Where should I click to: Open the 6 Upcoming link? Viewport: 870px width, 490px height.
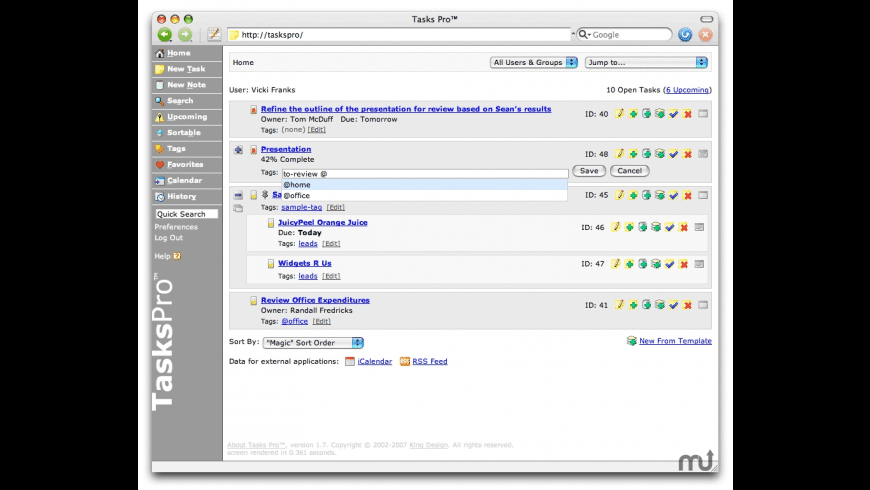point(687,90)
